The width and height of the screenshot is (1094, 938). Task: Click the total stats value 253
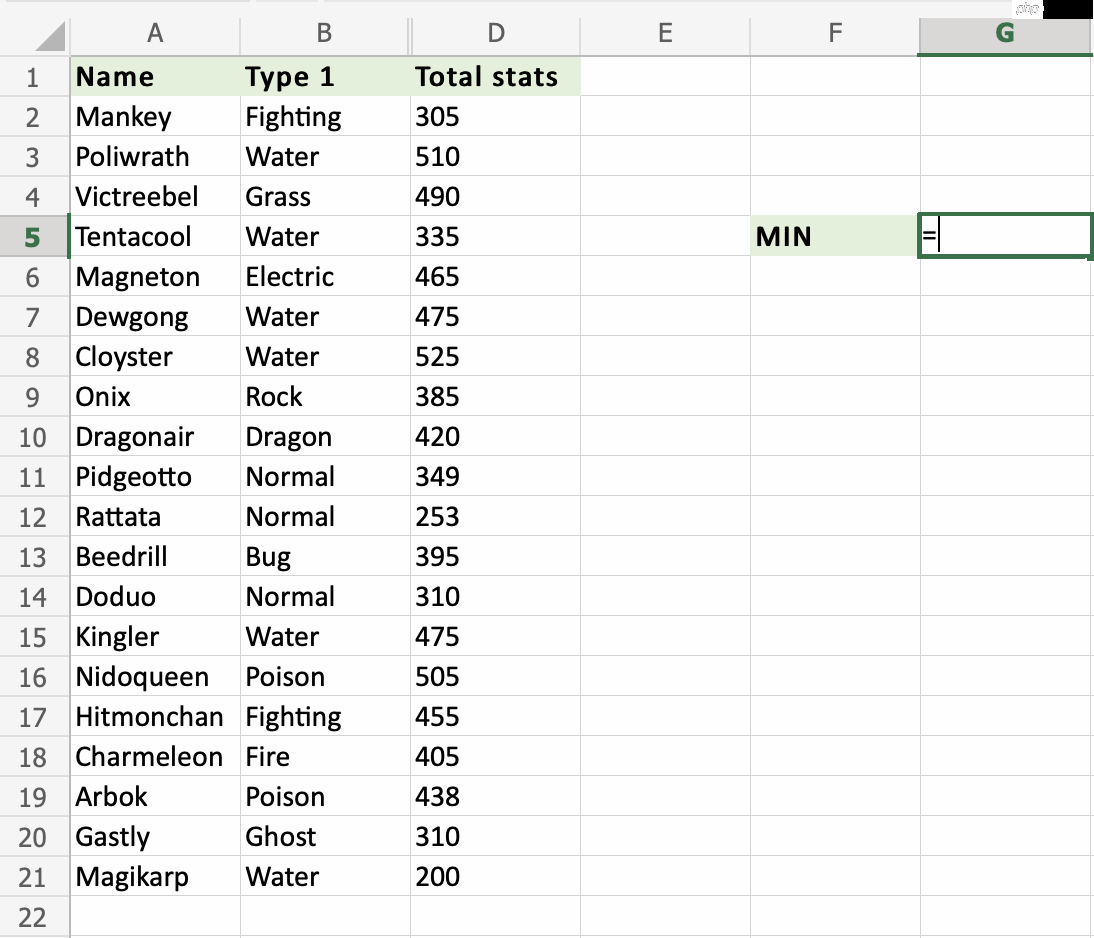pyautogui.click(x=495, y=516)
